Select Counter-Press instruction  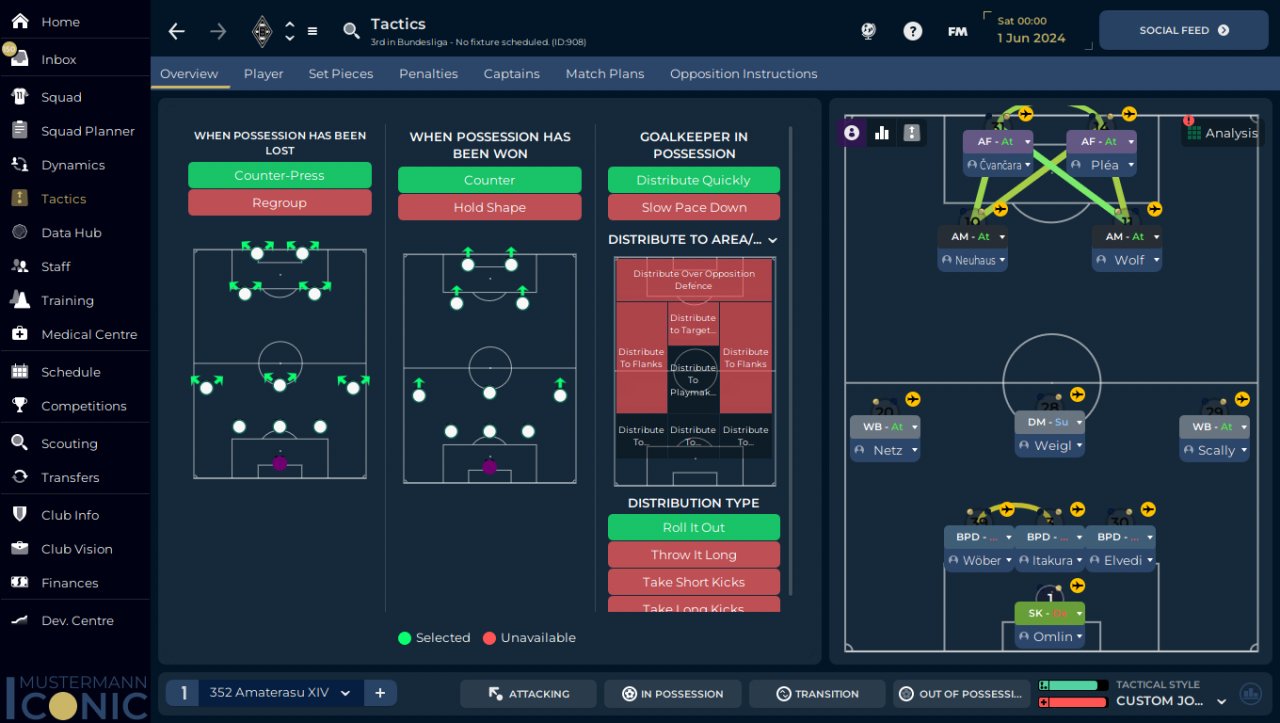click(x=280, y=176)
